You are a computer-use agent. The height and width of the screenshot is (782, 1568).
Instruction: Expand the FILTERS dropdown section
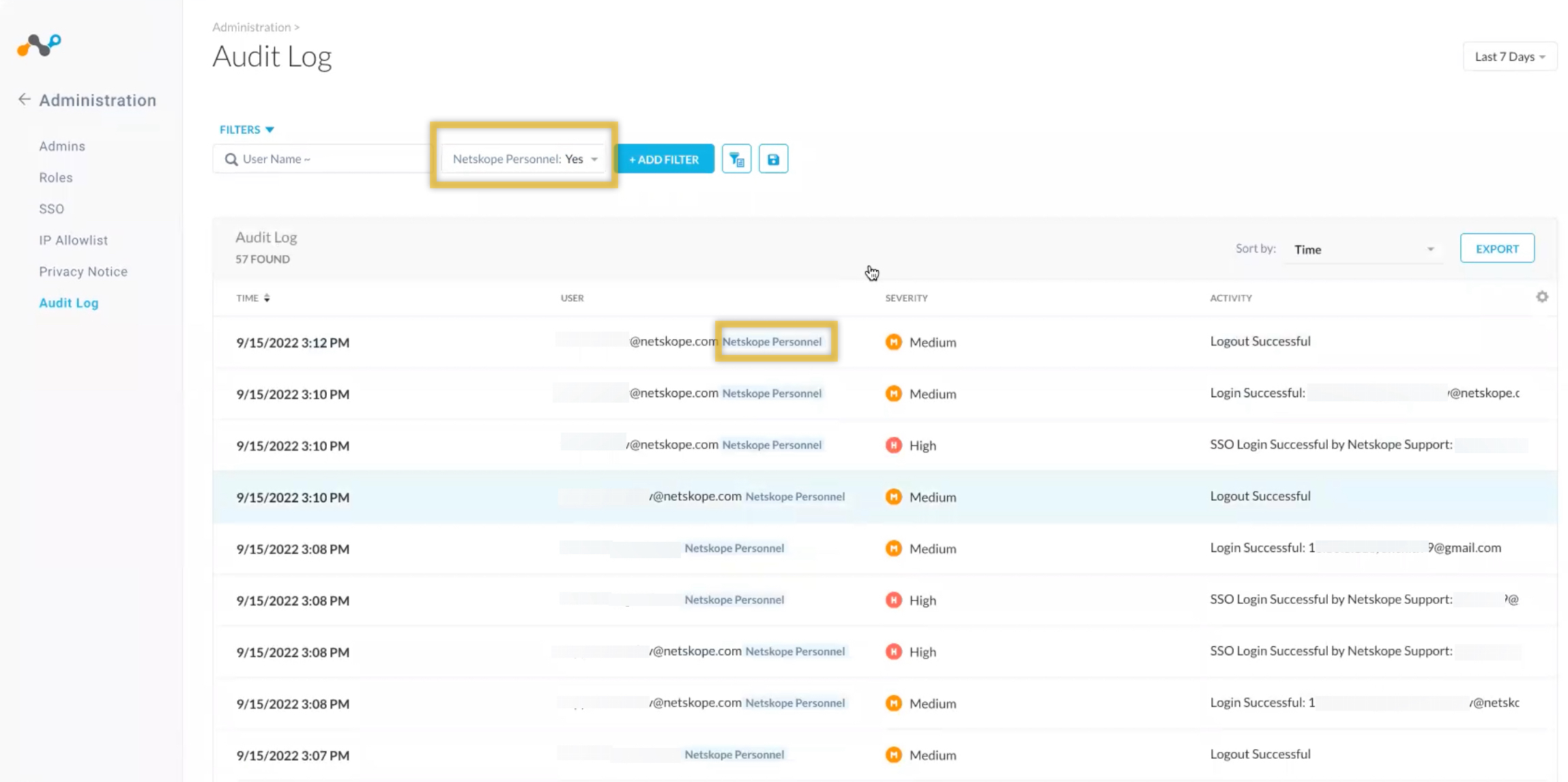(x=247, y=129)
